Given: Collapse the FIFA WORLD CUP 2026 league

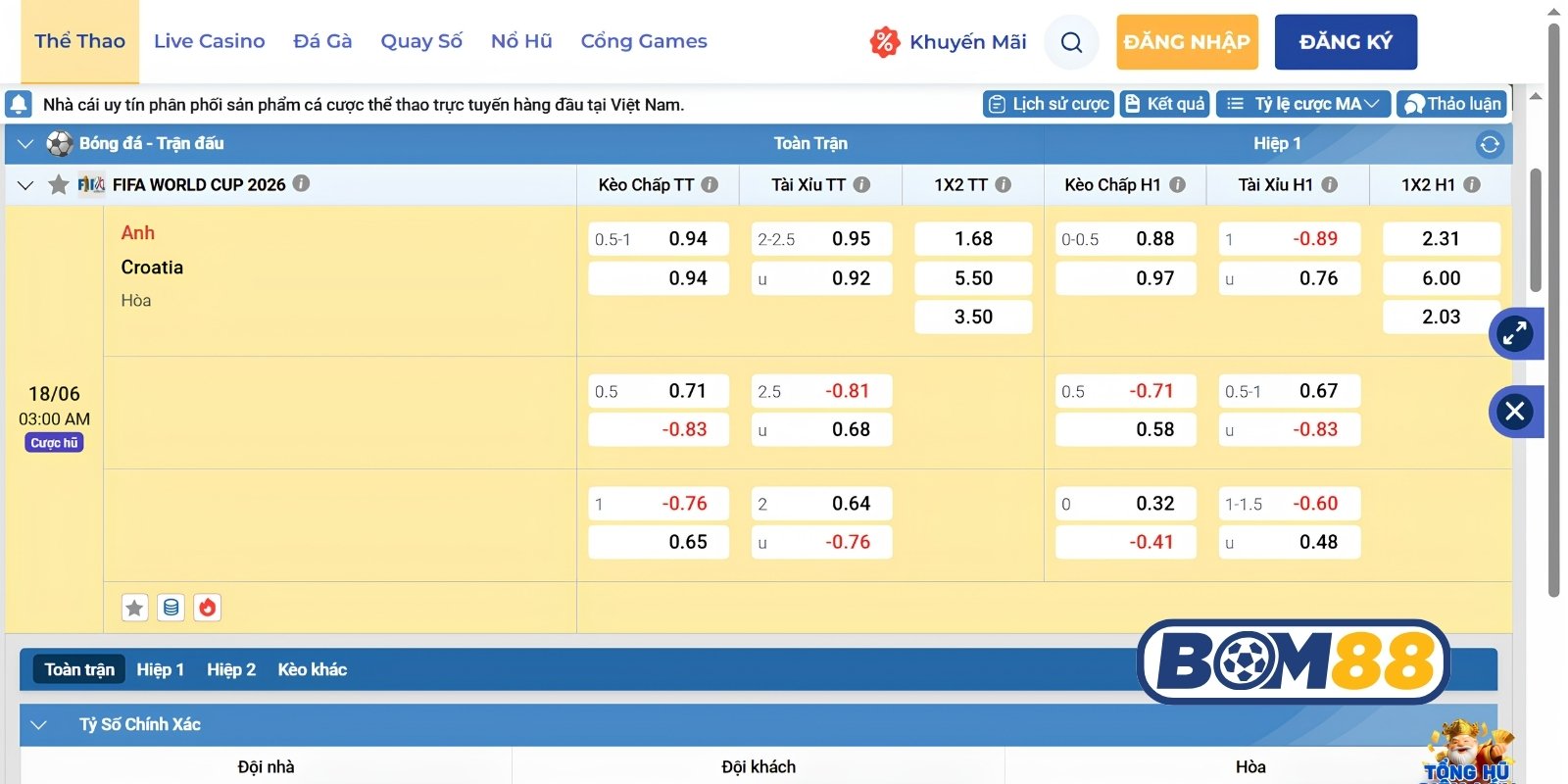Looking at the screenshot, I should [x=25, y=184].
